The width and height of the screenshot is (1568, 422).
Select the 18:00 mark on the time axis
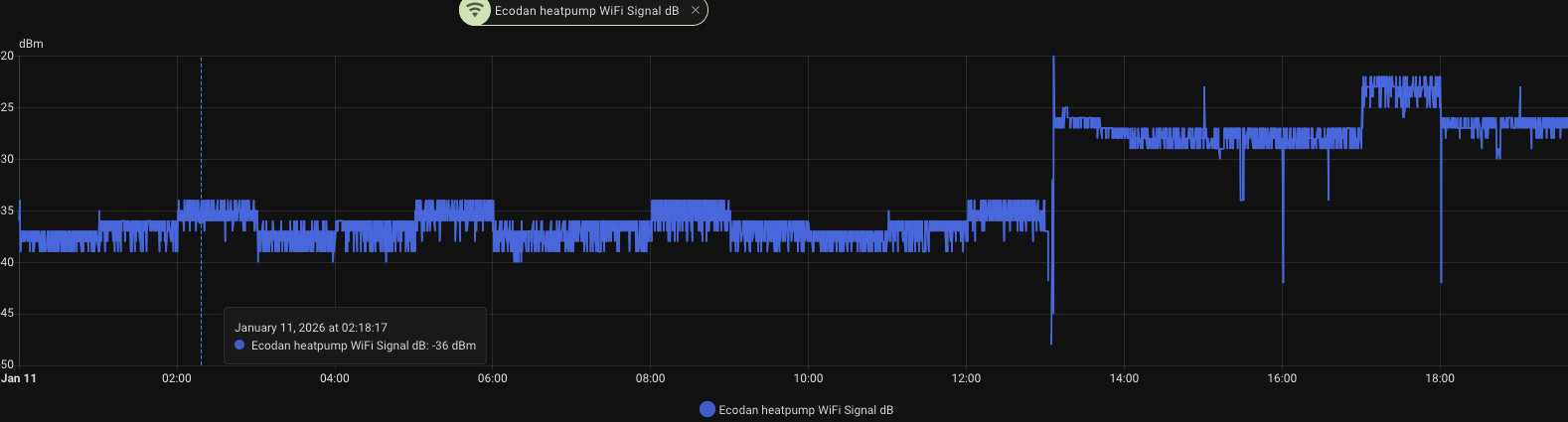coord(1440,378)
